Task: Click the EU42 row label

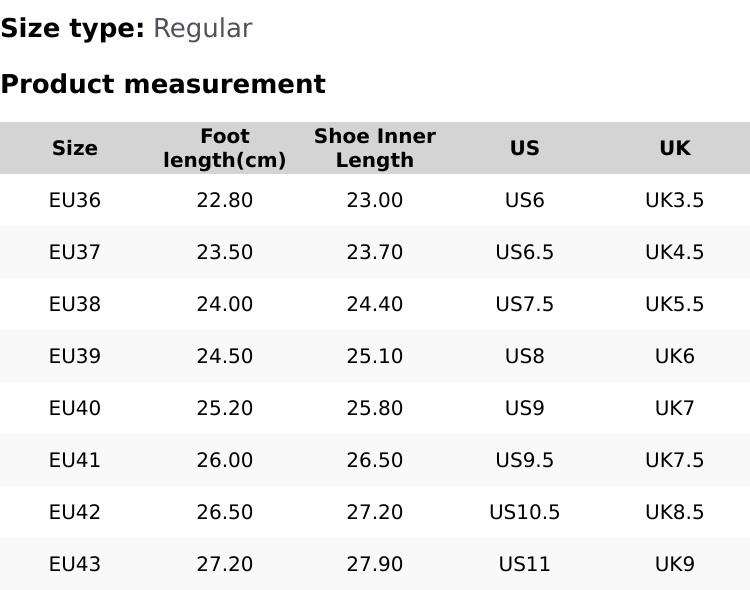Action: 75,512
